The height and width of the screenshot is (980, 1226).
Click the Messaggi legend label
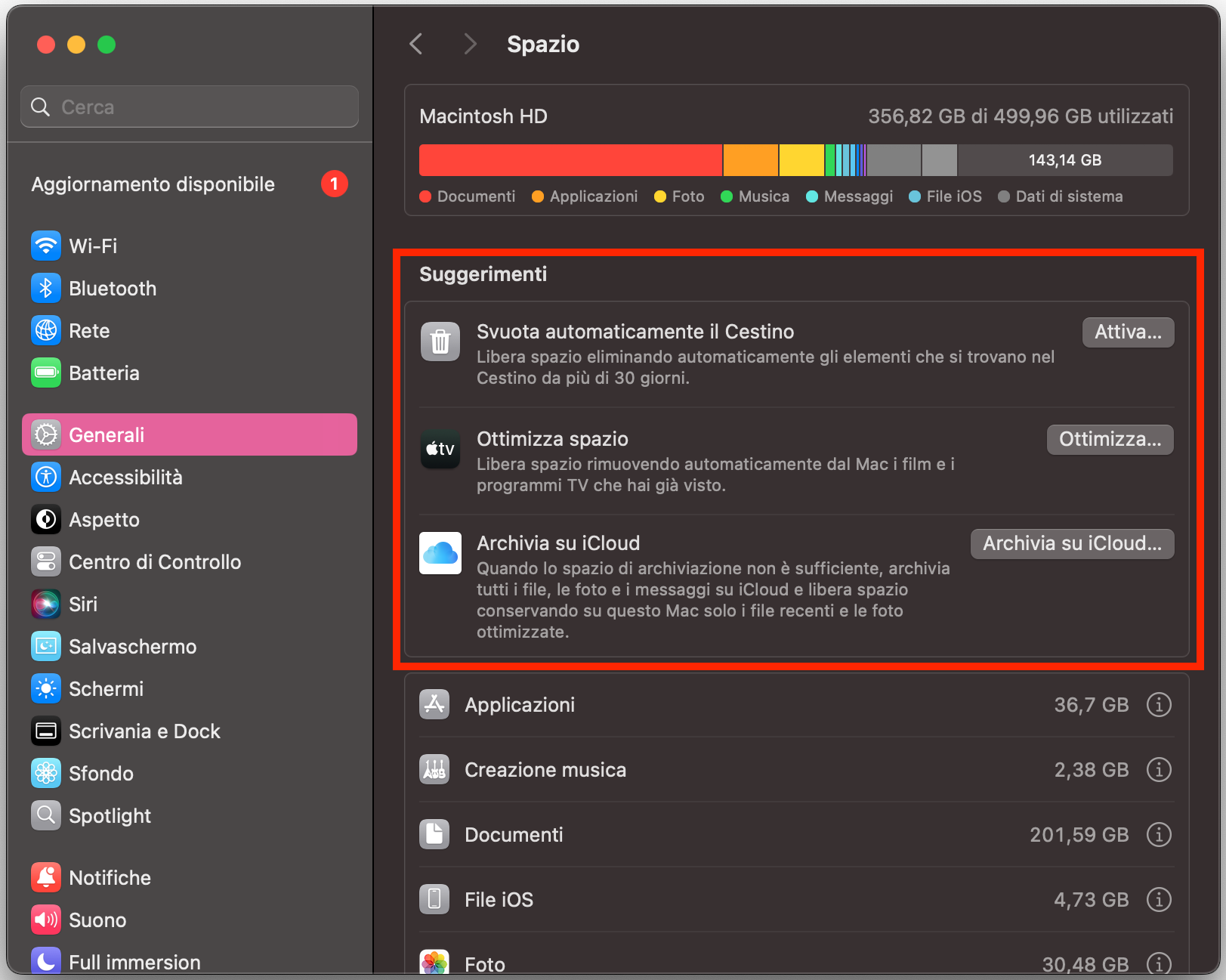point(858,196)
